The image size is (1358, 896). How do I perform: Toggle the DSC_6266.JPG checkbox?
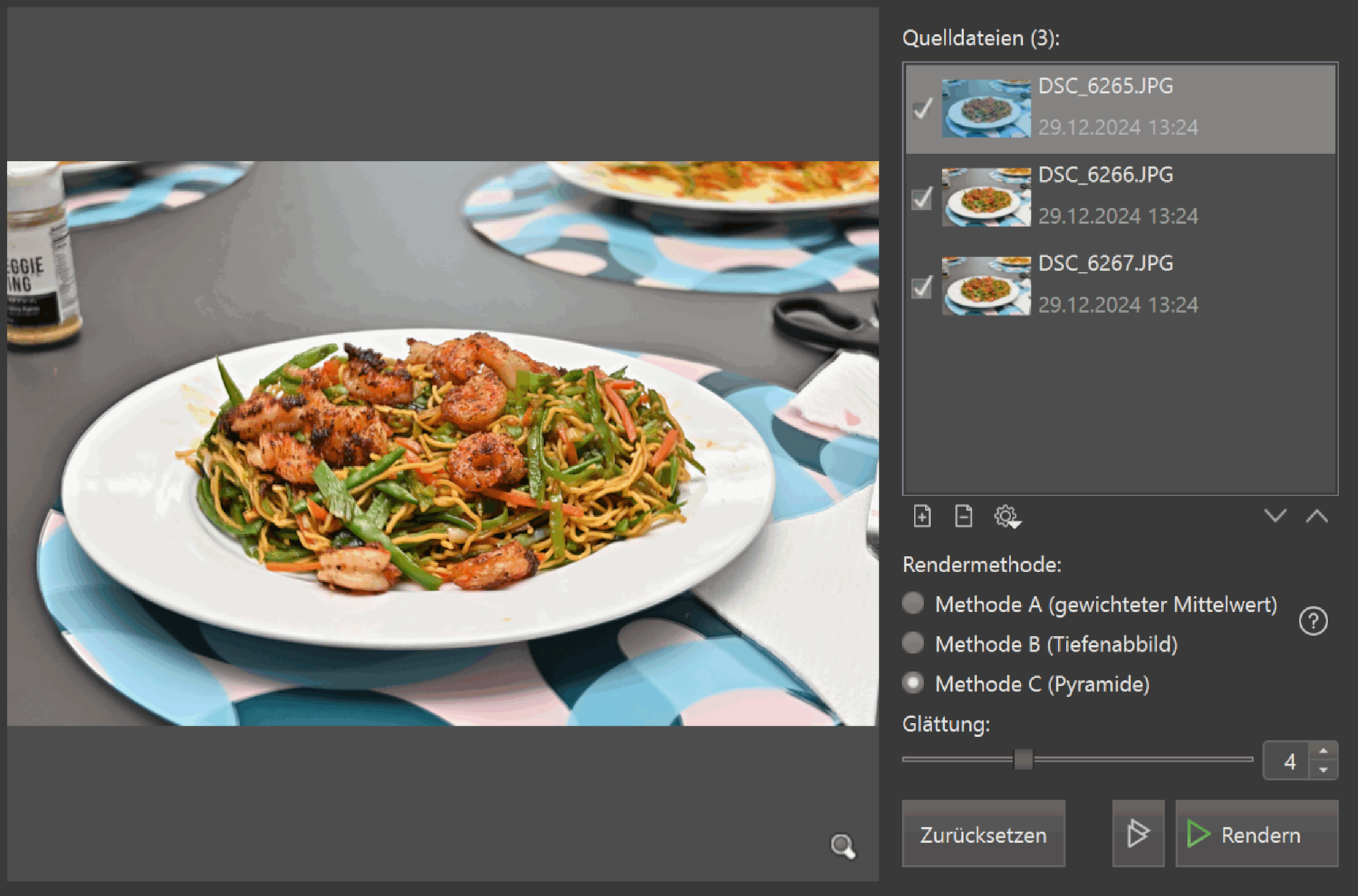pyautogui.click(x=922, y=198)
